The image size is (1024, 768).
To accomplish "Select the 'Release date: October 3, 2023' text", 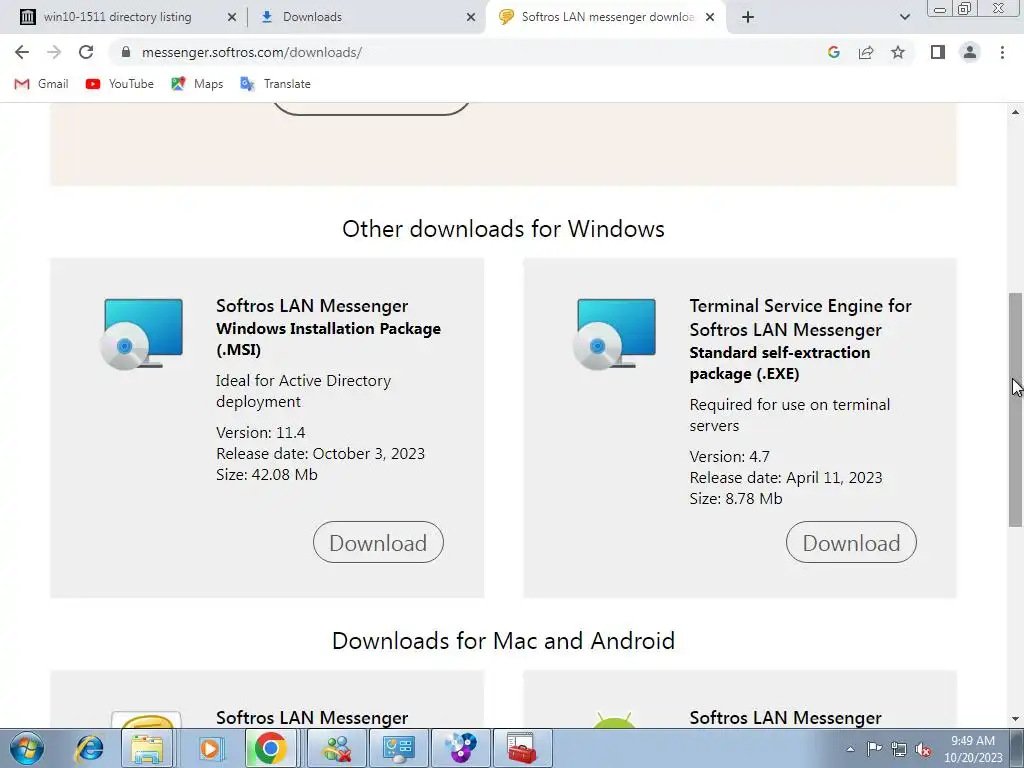I will coord(321,453).
